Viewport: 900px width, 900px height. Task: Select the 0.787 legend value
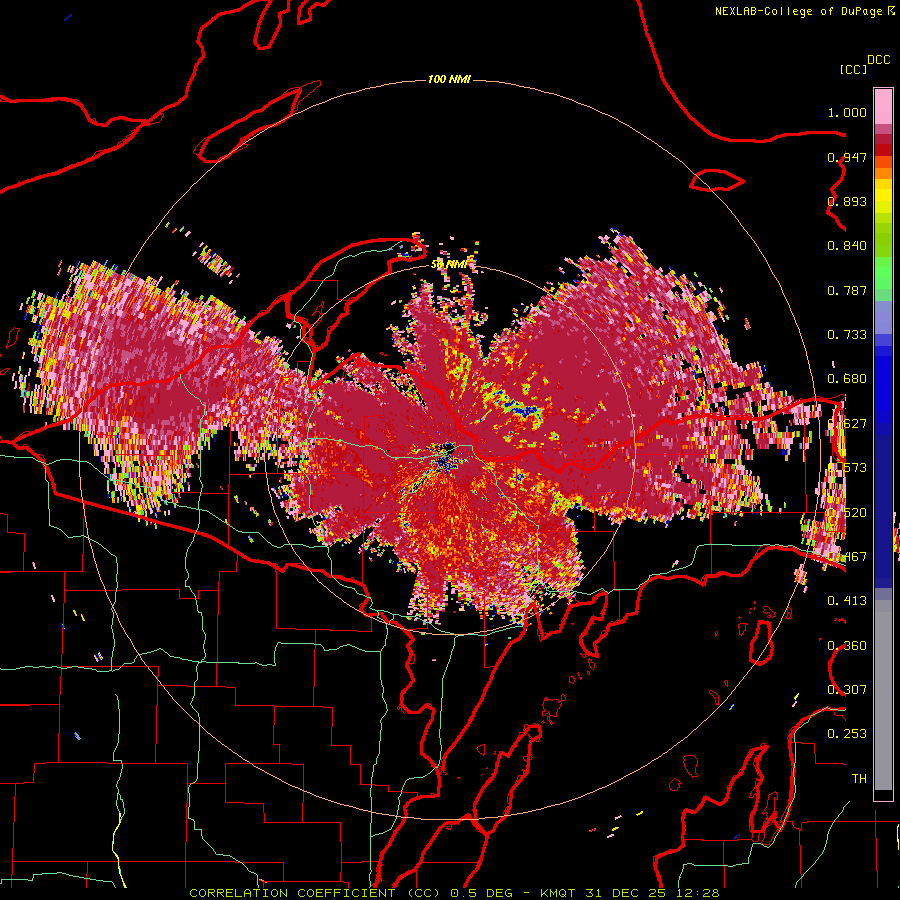[x=847, y=290]
